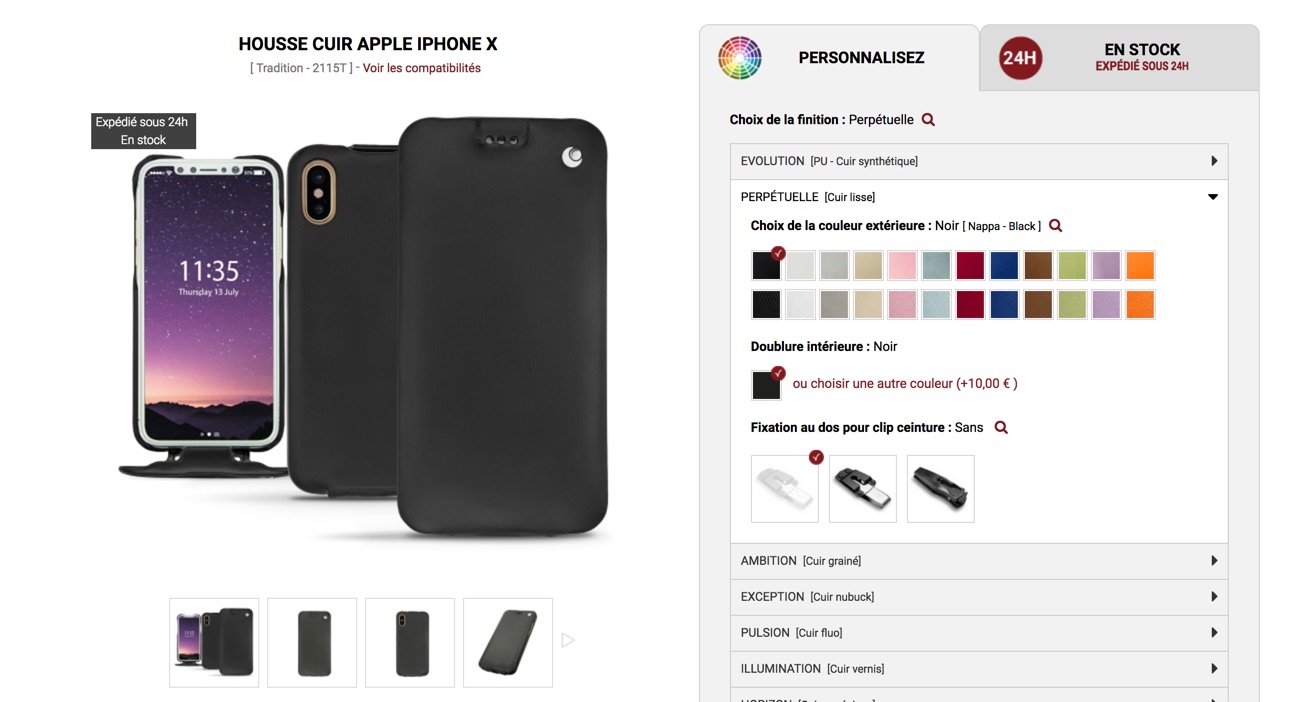Screen dimensions: 1297x702
Task: Collapse the PERPÉTUELLE cuir lisse section
Action: click(979, 197)
